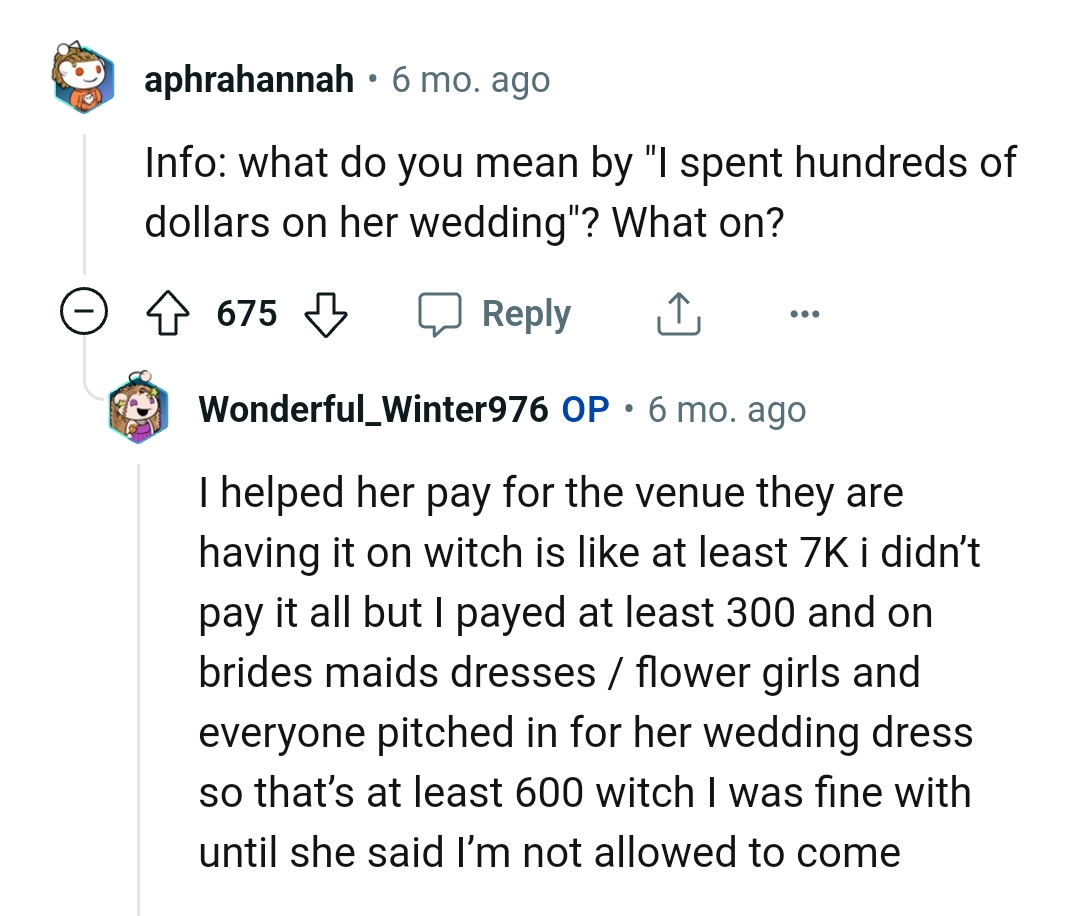Toggle an upvote on aphrahannah's comment
The width and height of the screenshot is (1080, 916).
(x=169, y=313)
